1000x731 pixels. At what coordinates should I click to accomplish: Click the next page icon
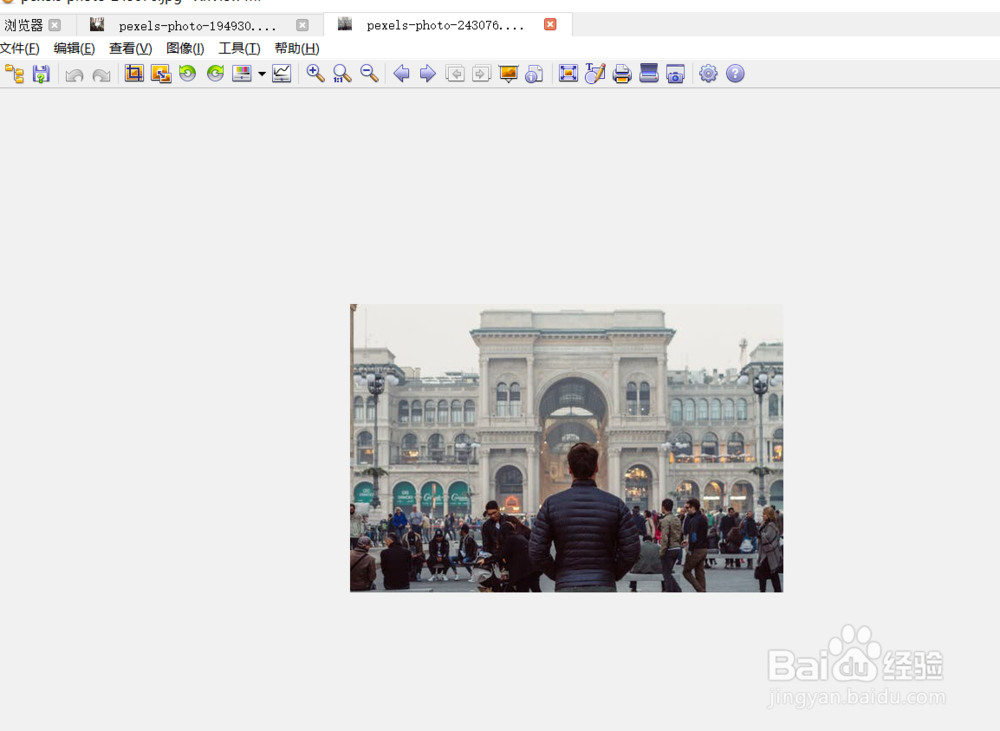pos(482,74)
